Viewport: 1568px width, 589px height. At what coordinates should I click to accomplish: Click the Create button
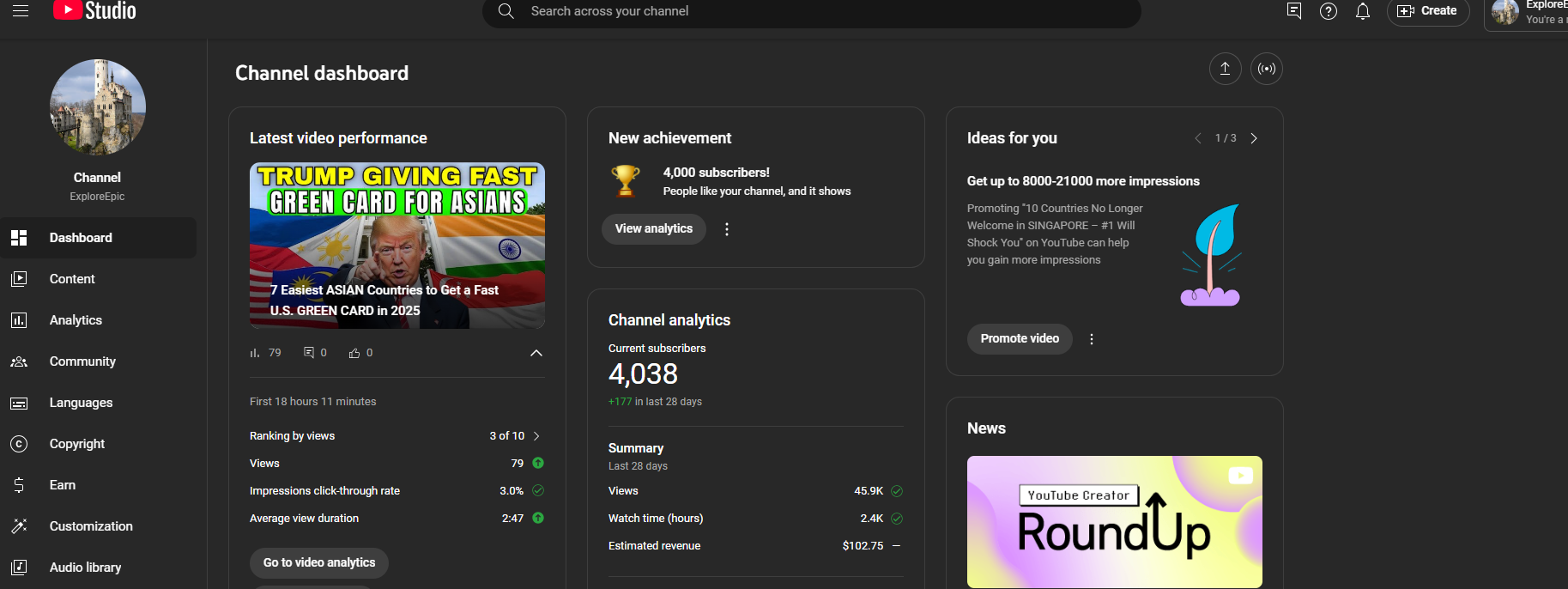point(1428,11)
